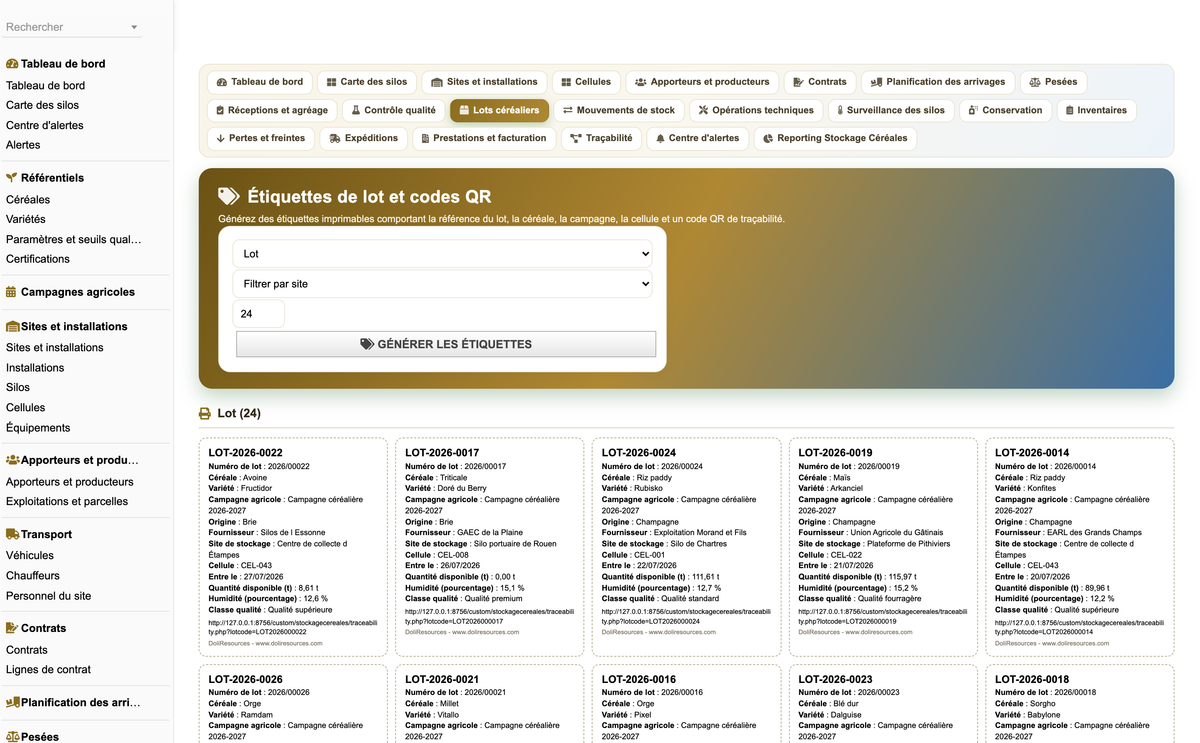Viewport: 1200px width, 743px height.
Task: Open Équipements in sidebar
Action: (x=38, y=428)
